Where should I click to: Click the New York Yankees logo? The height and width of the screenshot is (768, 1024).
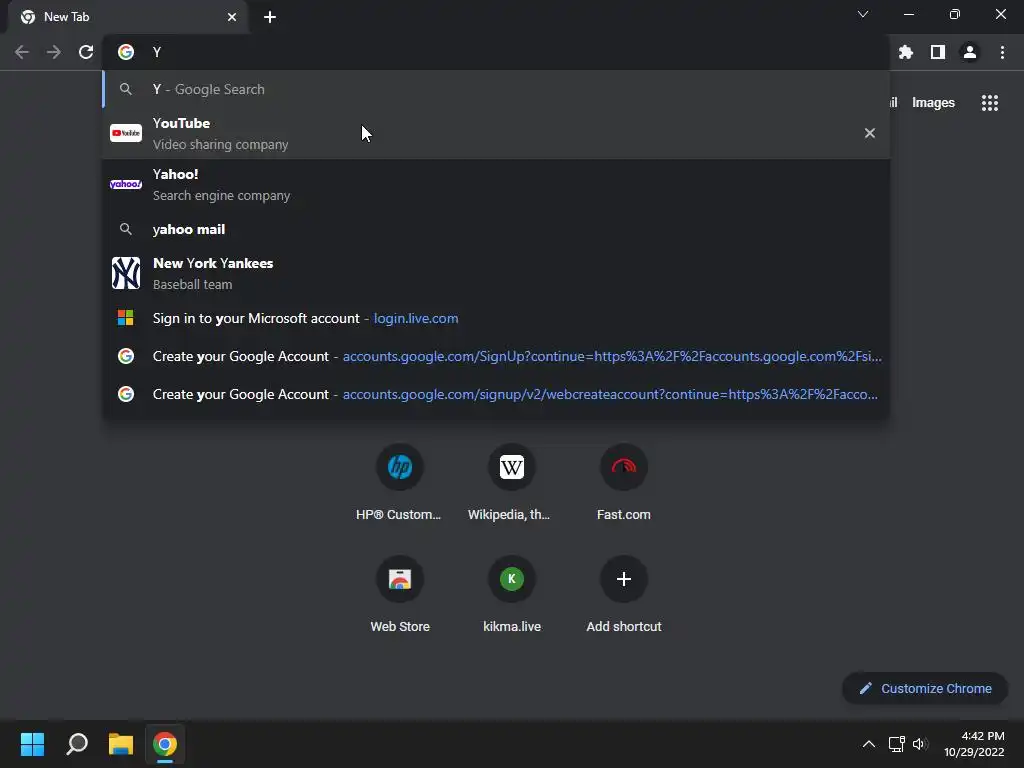click(x=126, y=273)
